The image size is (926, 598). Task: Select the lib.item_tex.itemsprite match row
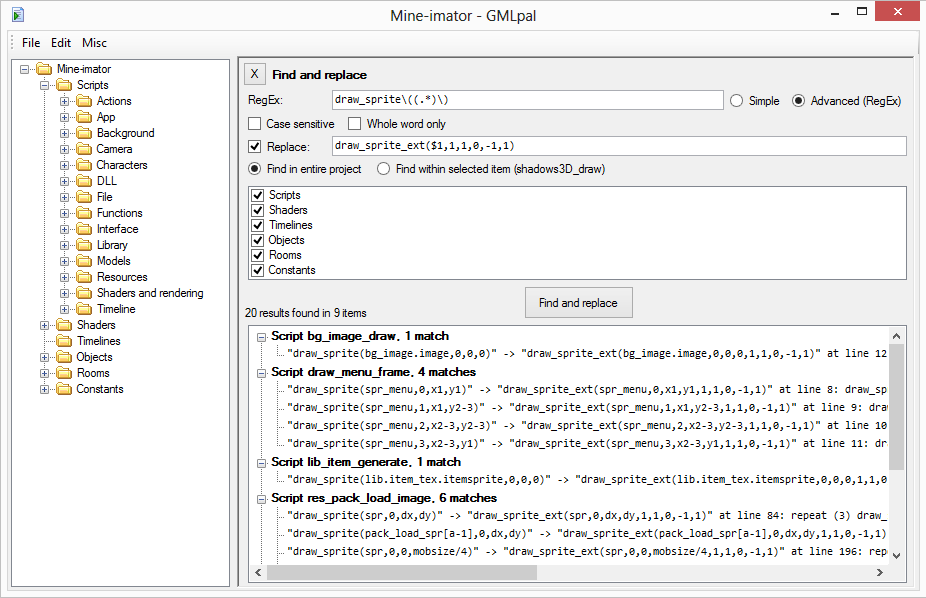587,479
